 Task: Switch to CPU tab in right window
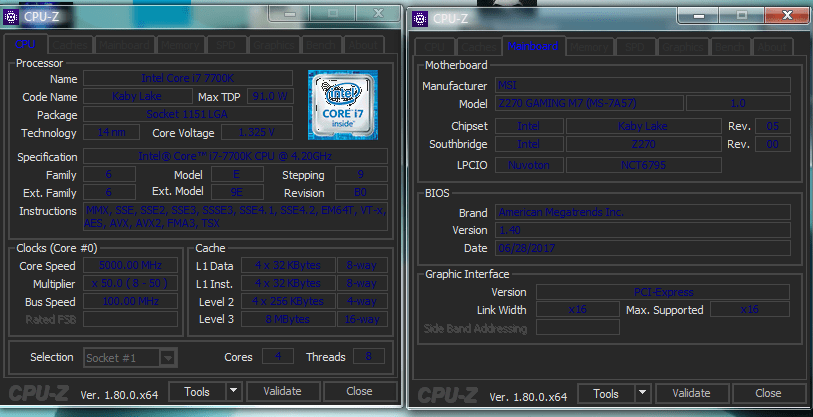coord(434,47)
